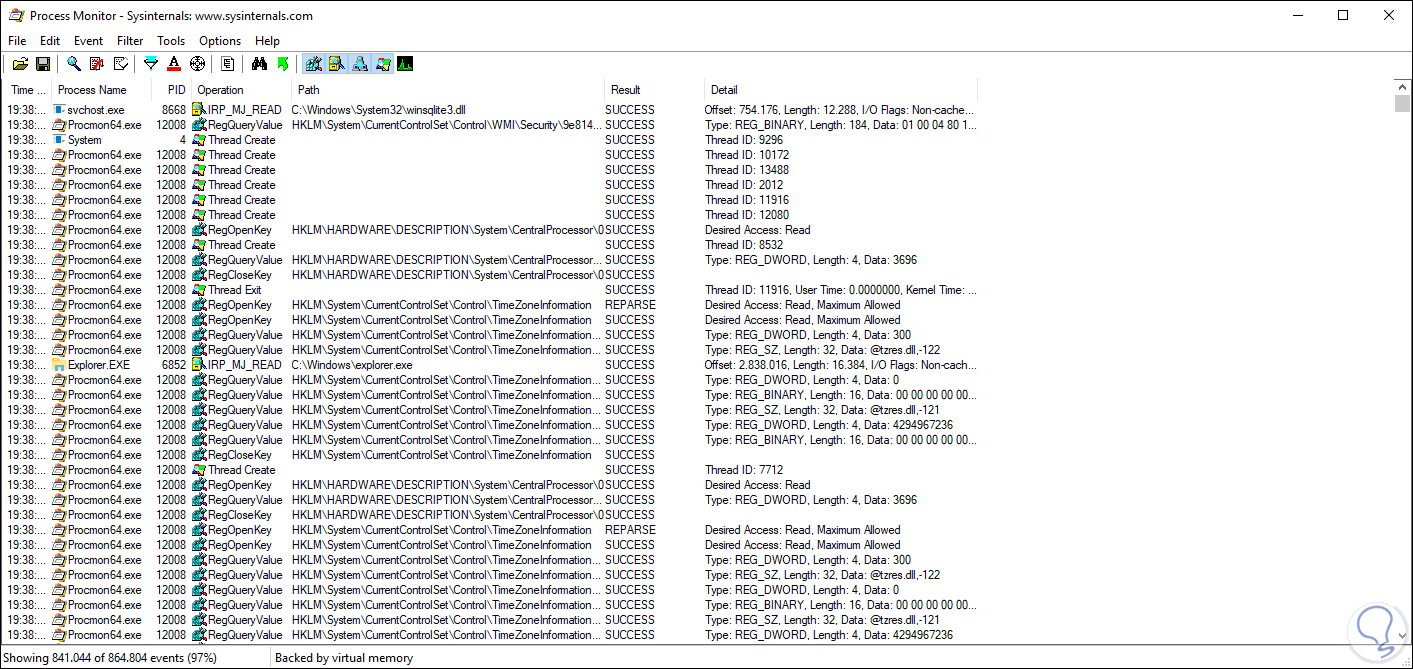
Task: Click the Process Monitor title bar icon
Action: pos(17,16)
